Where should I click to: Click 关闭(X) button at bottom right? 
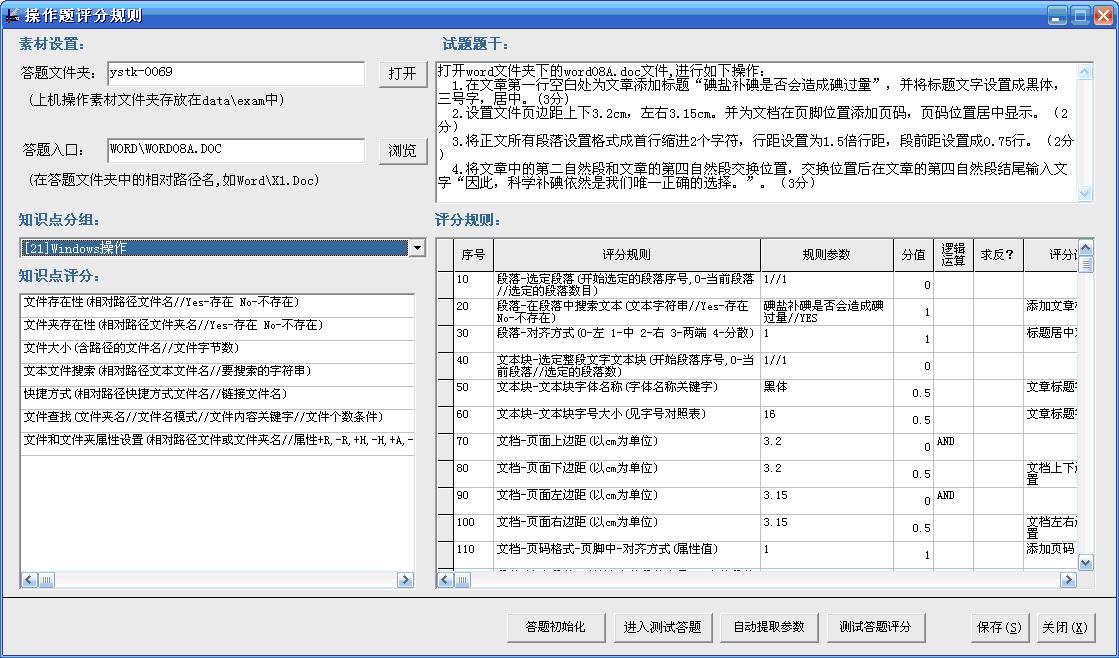point(1063,627)
